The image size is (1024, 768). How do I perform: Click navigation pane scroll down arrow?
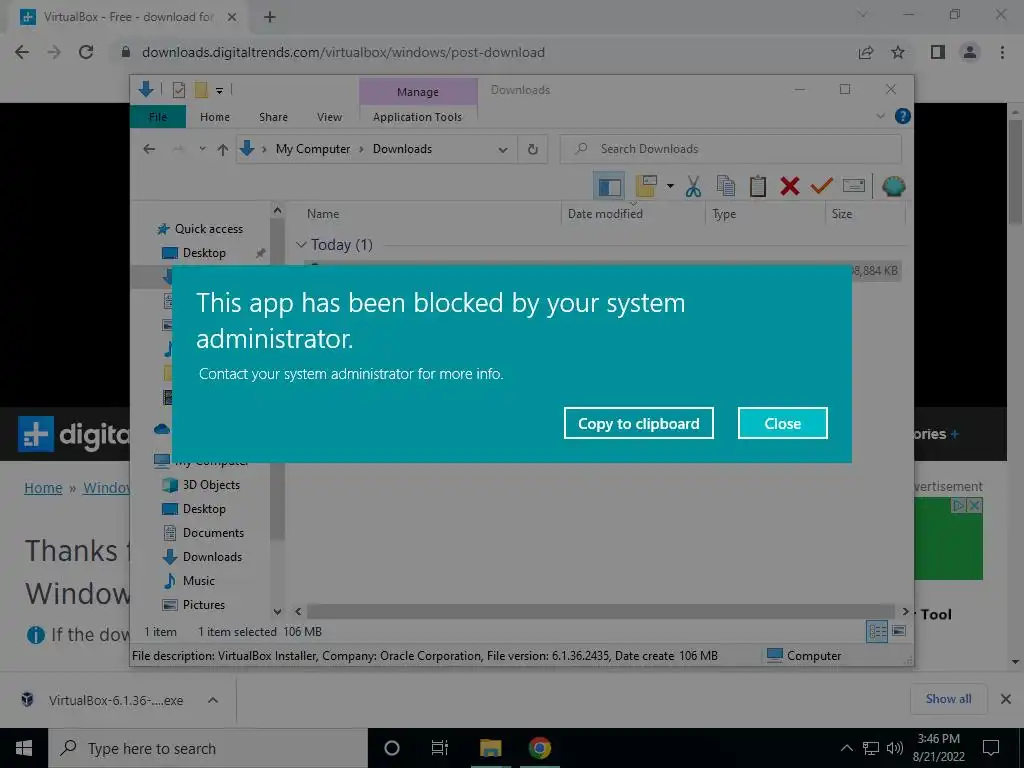(277, 612)
